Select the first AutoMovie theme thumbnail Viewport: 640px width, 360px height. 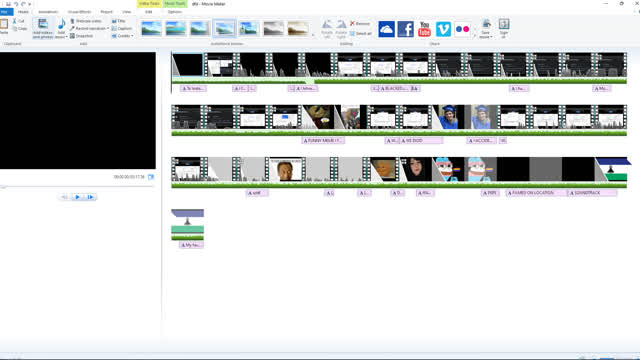tap(151, 29)
